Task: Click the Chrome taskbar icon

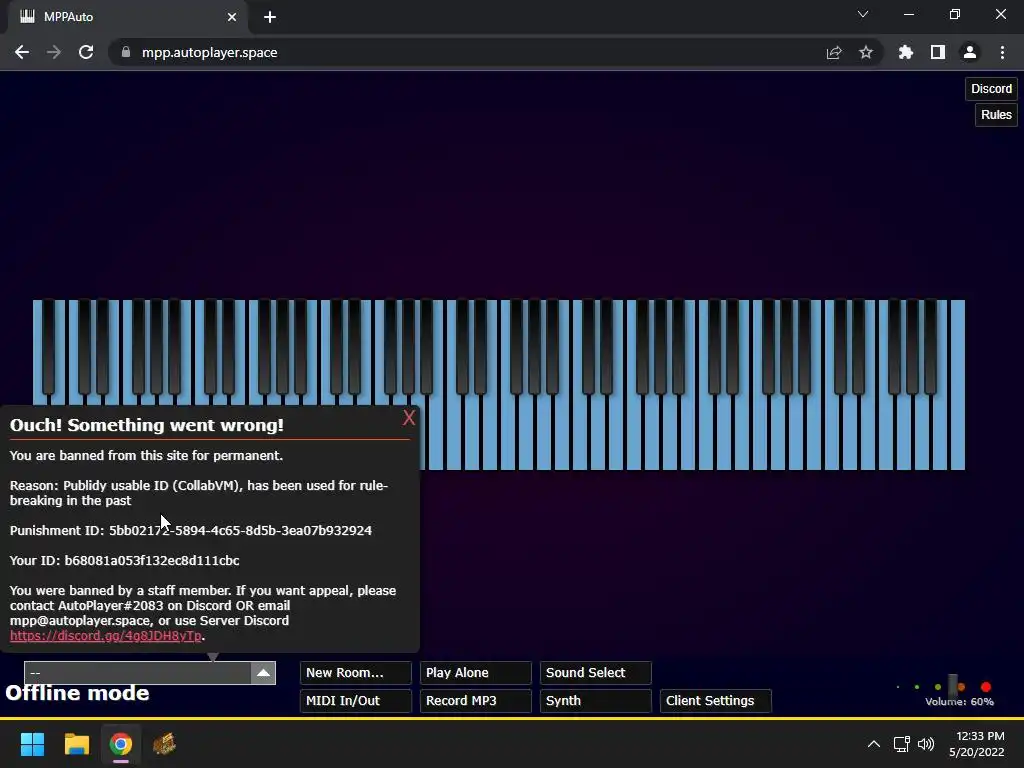Action: click(x=121, y=744)
